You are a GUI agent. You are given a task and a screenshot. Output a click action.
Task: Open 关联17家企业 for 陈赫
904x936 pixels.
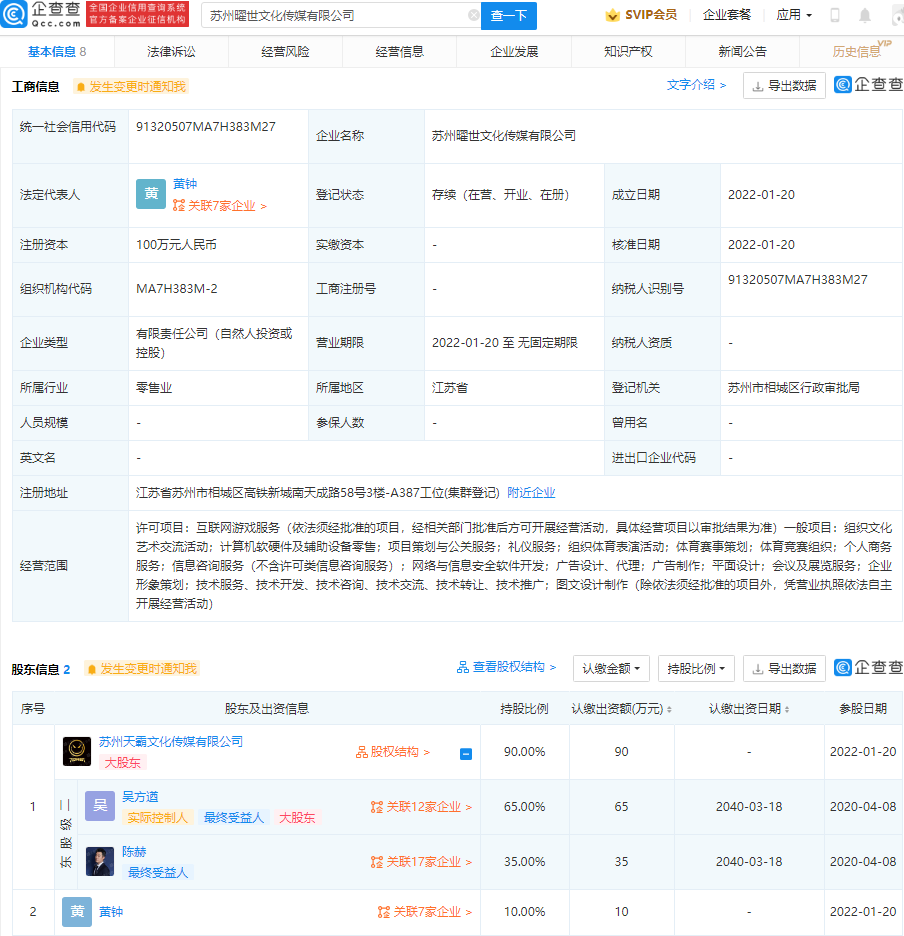(421, 862)
